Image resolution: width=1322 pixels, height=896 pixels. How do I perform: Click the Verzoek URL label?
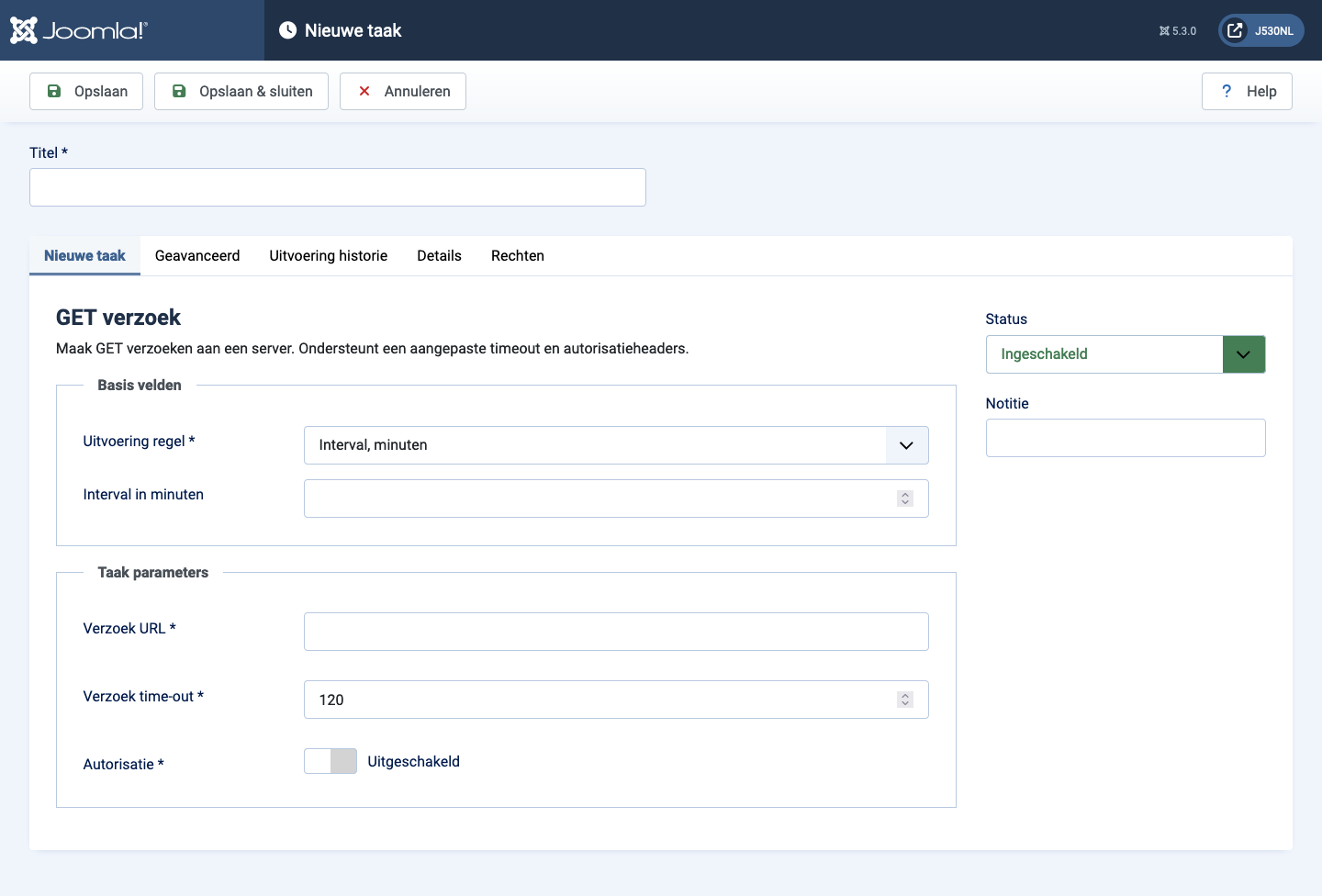(129, 629)
